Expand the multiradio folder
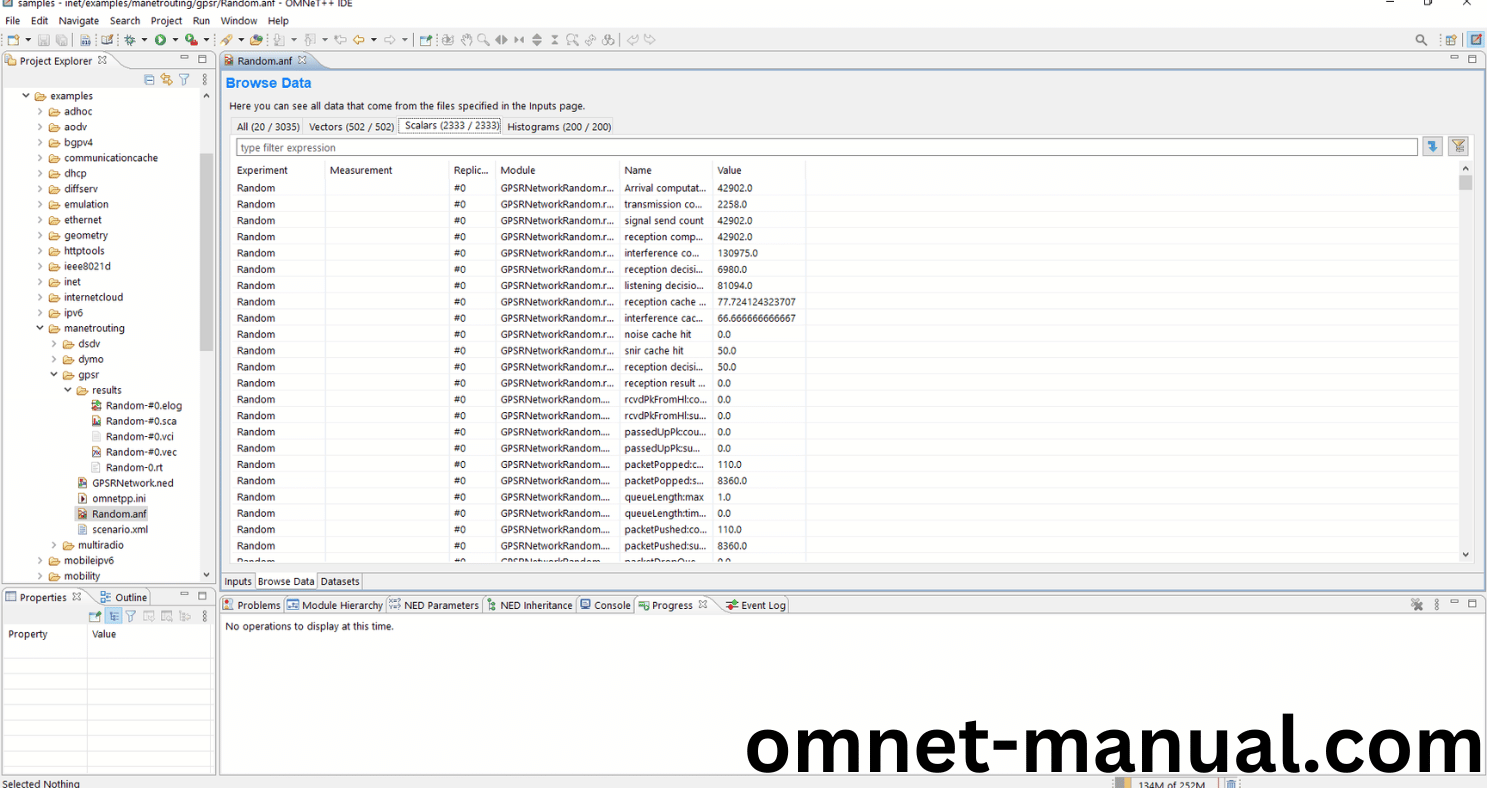This screenshot has height=788, width=1487. point(55,545)
